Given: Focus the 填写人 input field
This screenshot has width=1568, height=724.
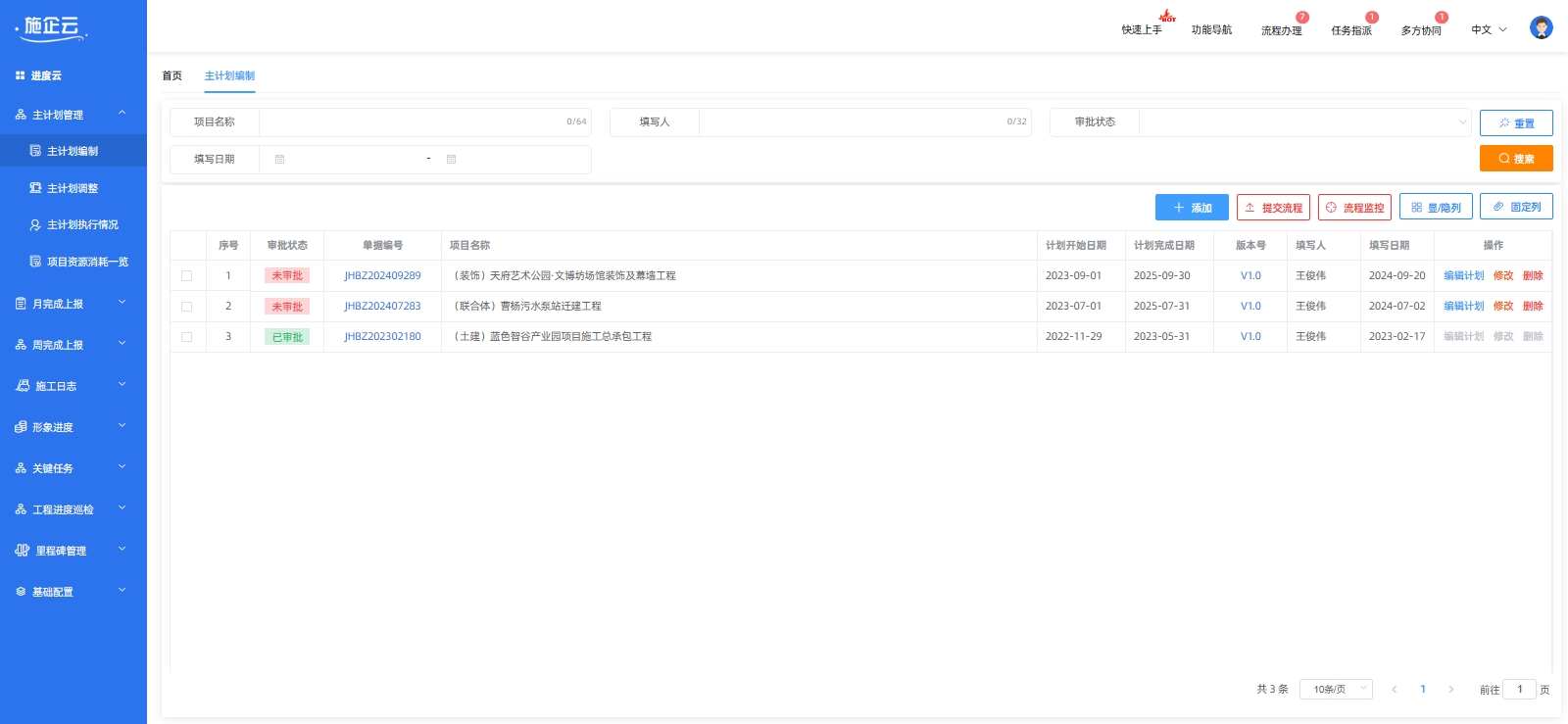Looking at the screenshot, I should coord(865,122).
